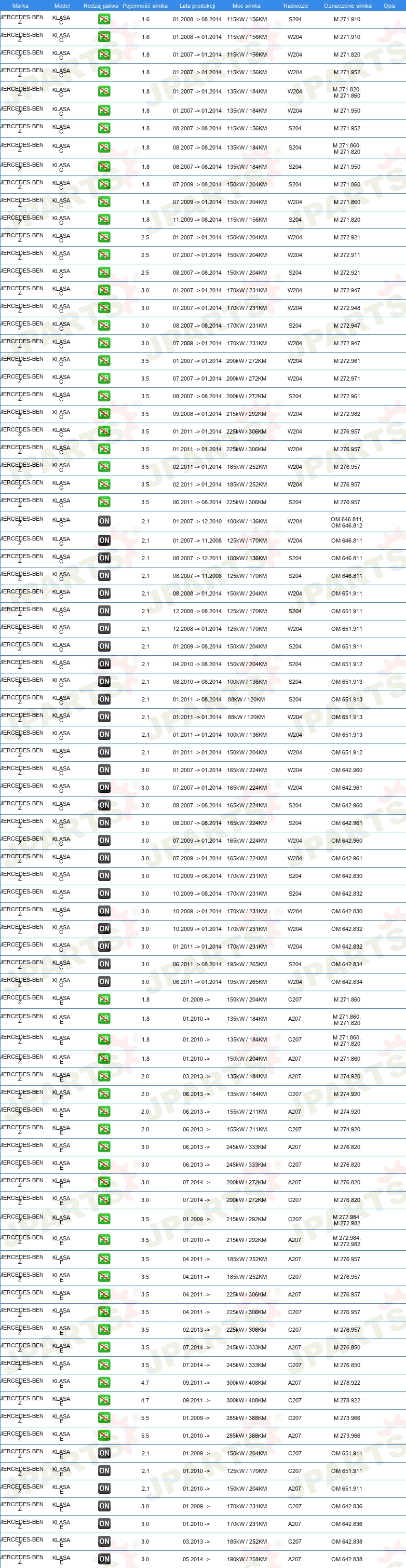
Task: Click petrol icon in 155kW C207 M 274.920 row
Action: [104, 1130]
